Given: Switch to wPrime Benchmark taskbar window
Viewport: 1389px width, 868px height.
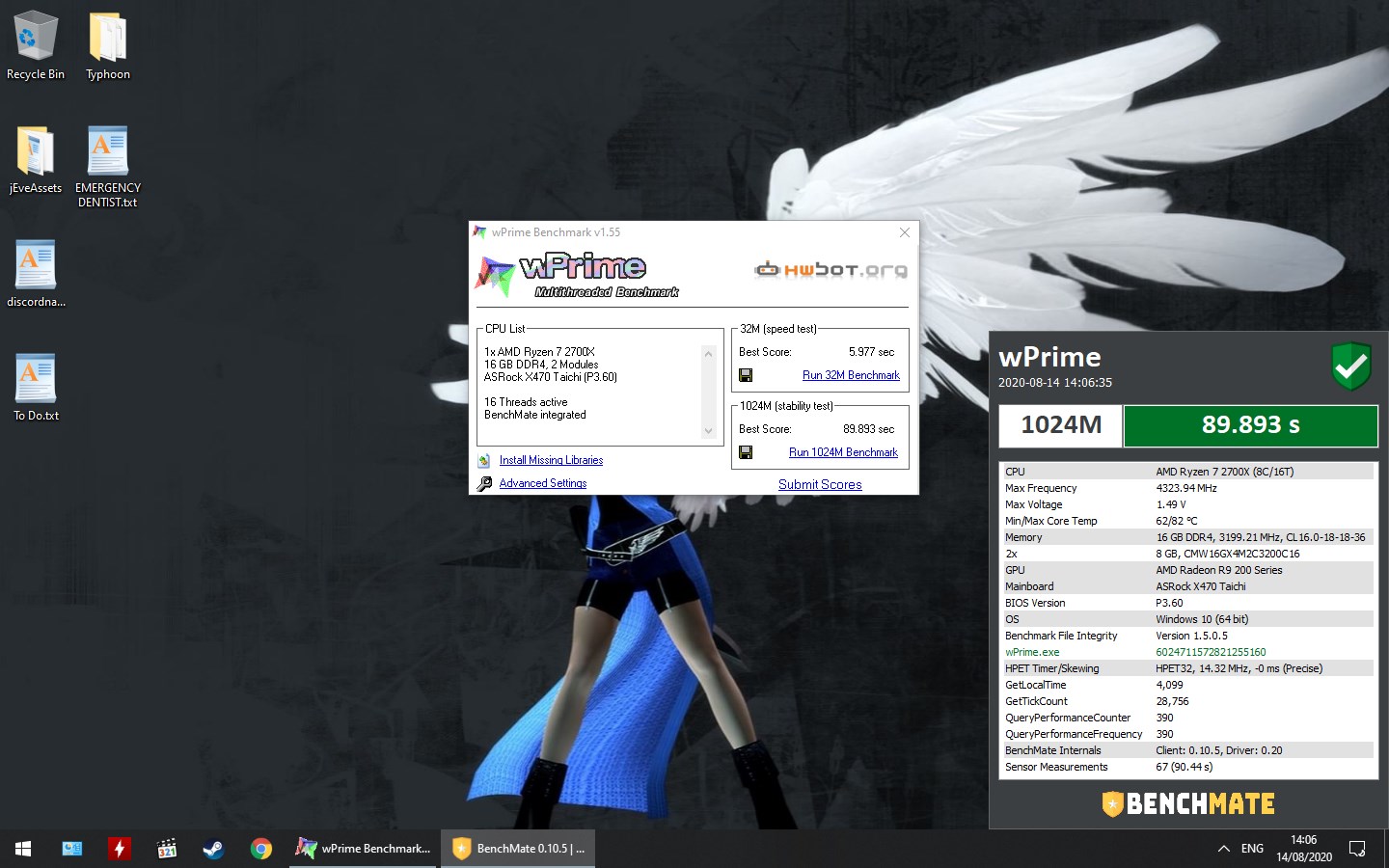Looking at the screenshot, I should (x=365, y=849).
